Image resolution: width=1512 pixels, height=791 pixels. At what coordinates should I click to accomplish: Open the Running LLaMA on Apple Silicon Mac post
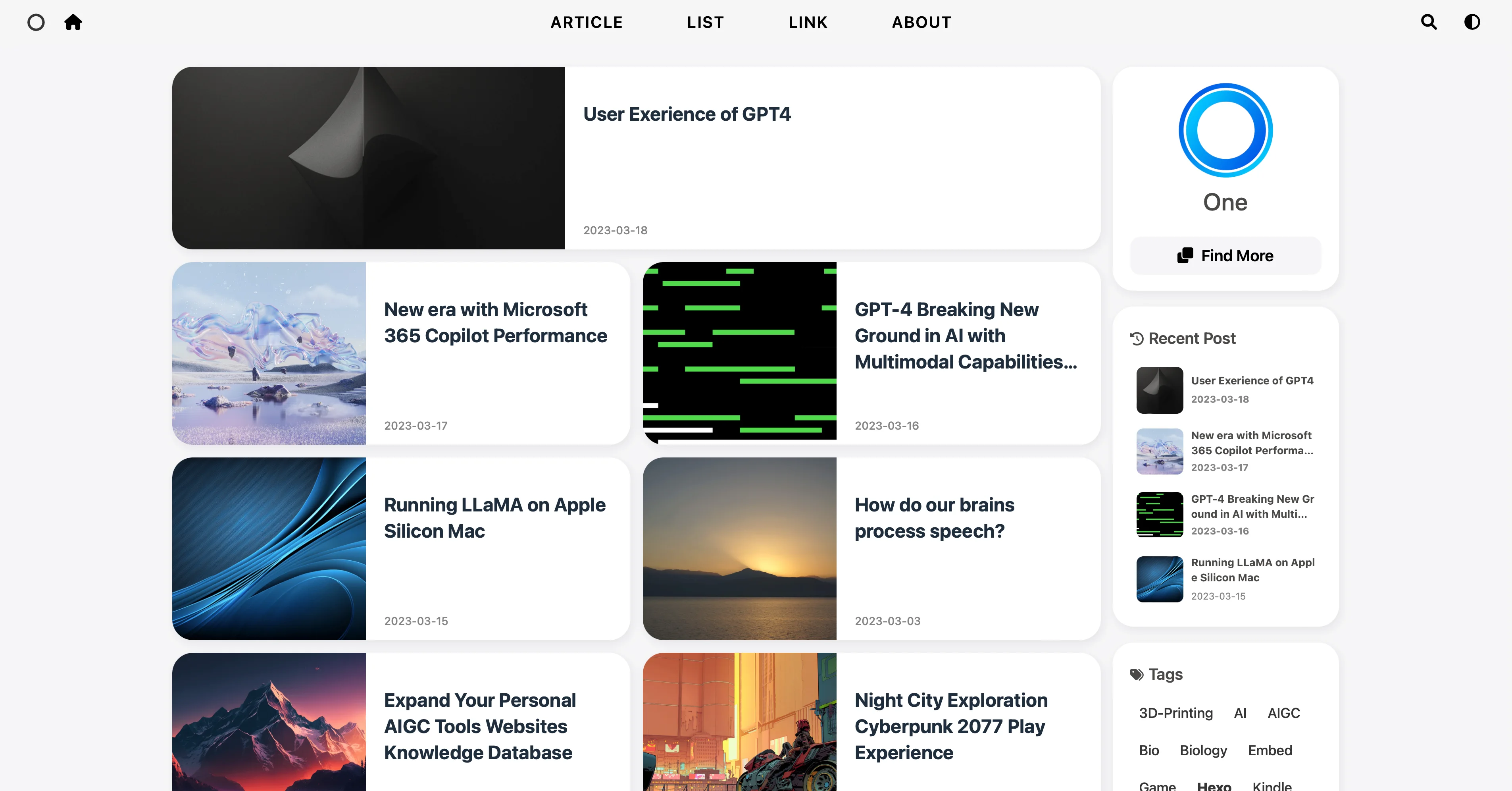tap(494, 517)
